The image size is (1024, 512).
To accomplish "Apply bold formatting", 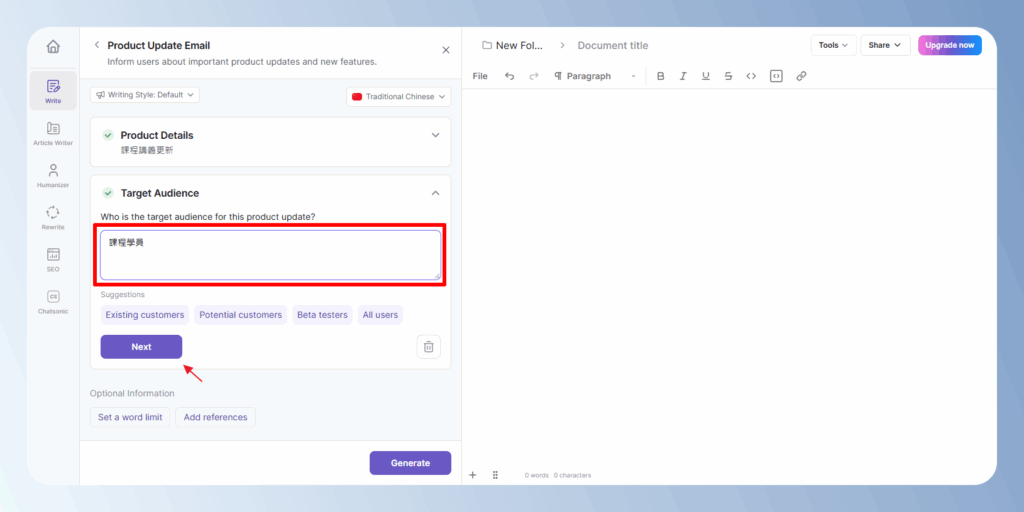I will point(660,76).
